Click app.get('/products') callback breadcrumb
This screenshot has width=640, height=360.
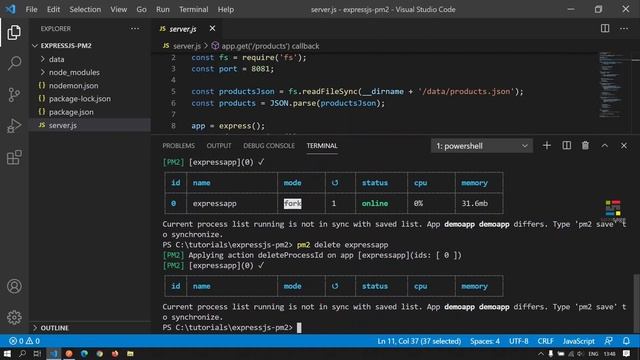coord(270,46)
